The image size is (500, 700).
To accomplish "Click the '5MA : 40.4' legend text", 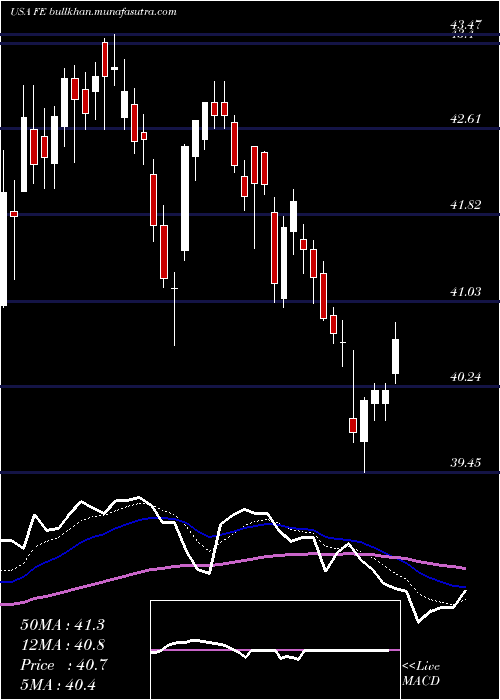I will 58,685.
